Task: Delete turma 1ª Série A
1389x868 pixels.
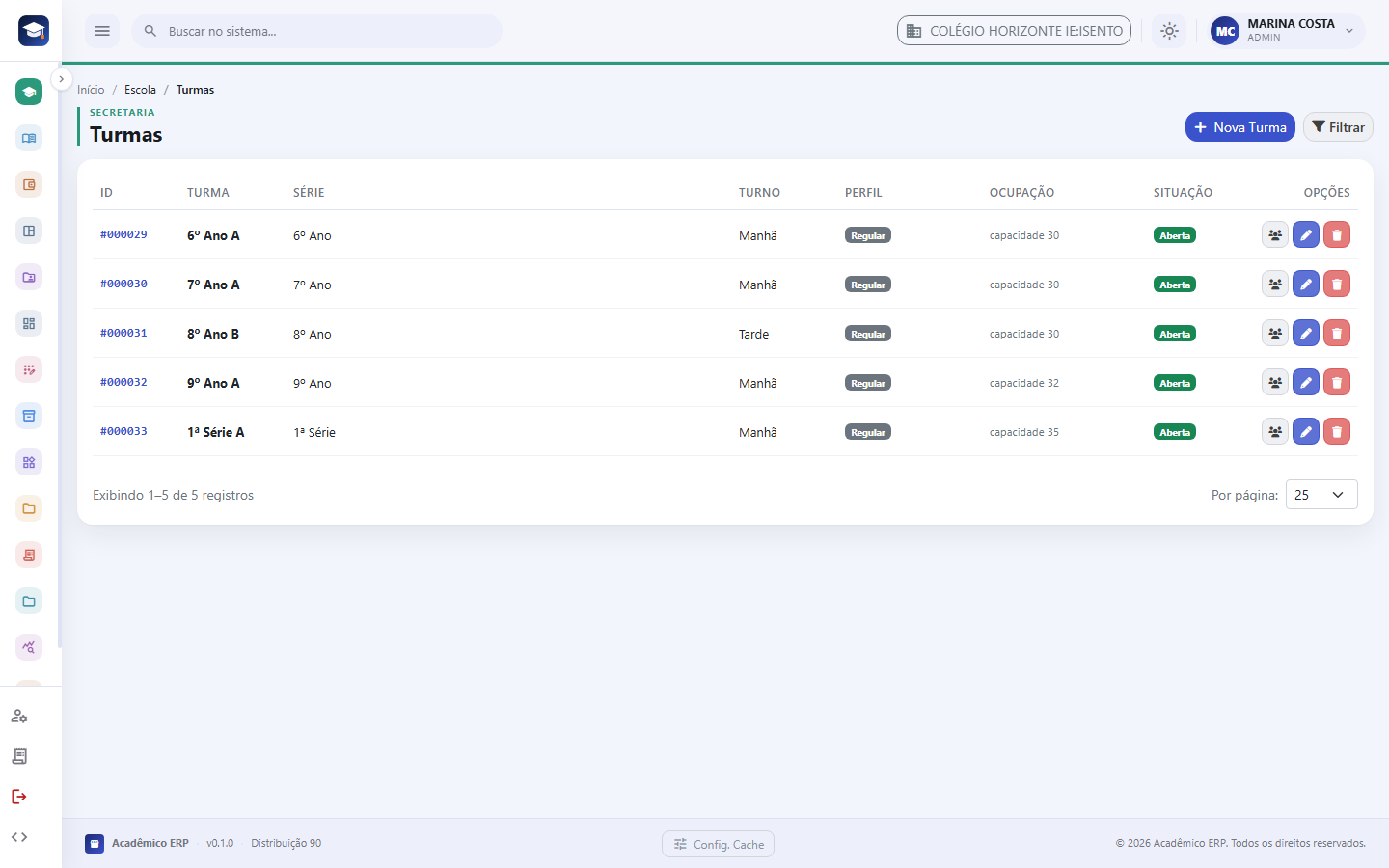Action: (x=1337, y=431)
